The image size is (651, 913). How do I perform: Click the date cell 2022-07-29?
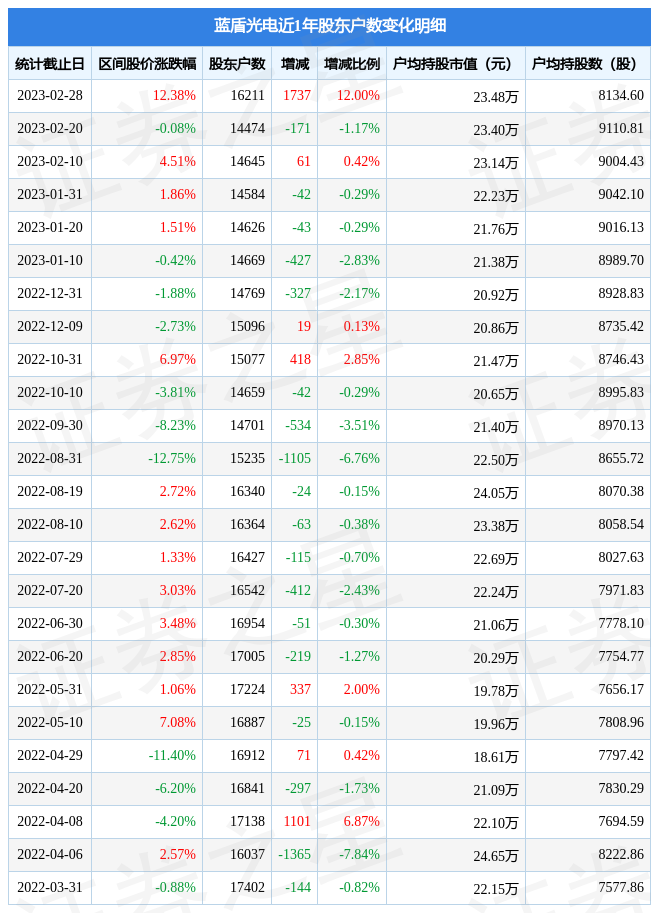click(x=50, y=557)
